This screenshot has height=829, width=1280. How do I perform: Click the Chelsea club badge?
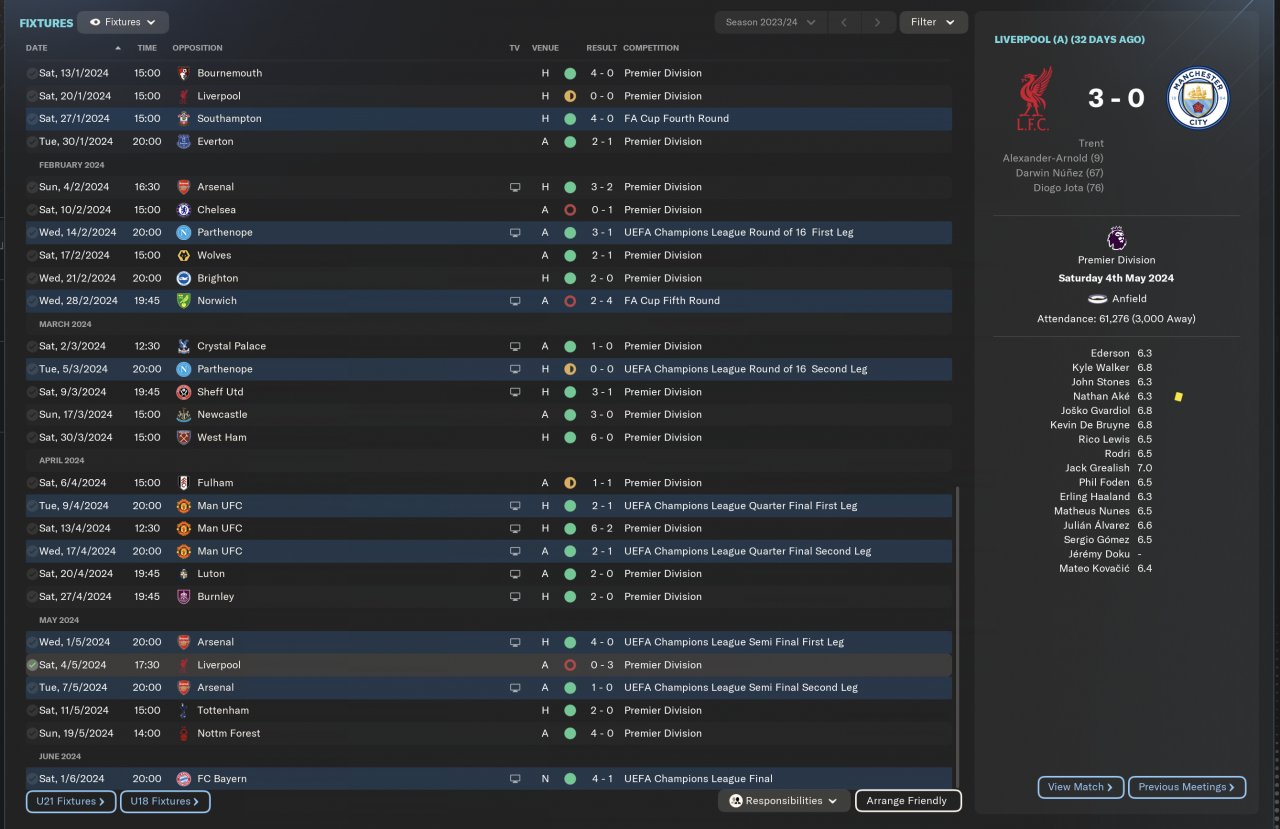point(183,210)
